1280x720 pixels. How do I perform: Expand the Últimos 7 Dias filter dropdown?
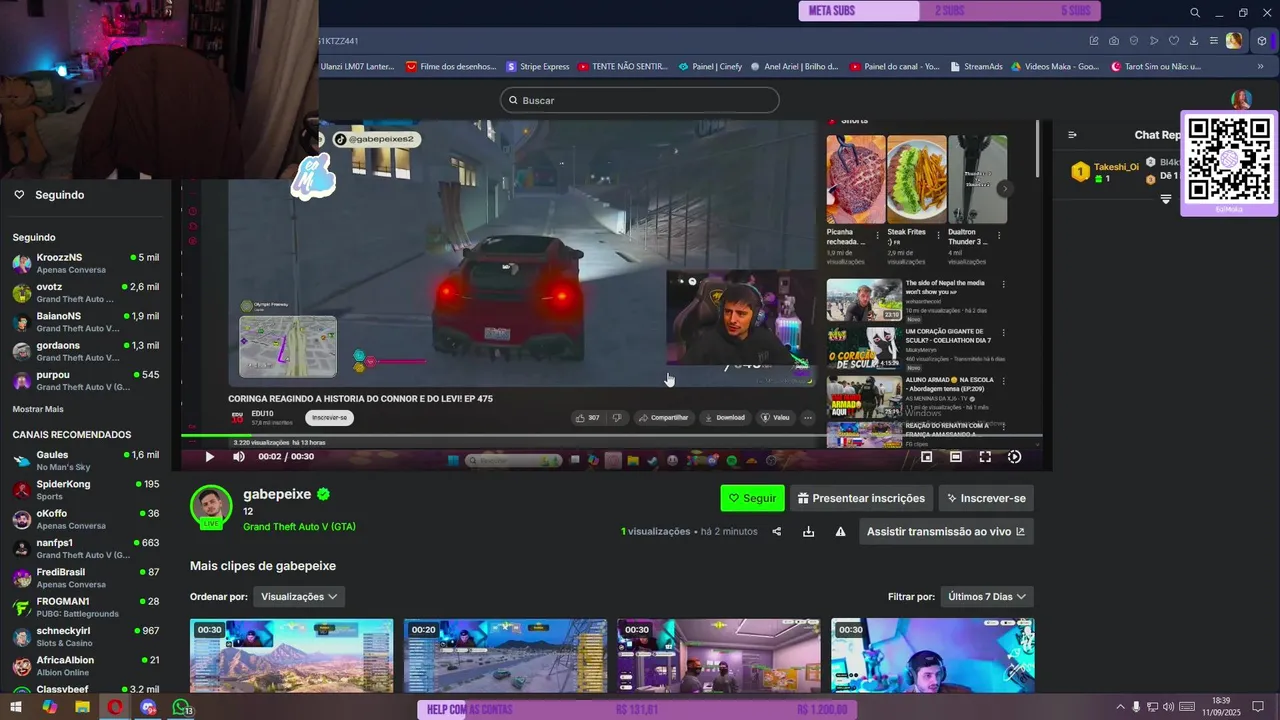point(987,597)
